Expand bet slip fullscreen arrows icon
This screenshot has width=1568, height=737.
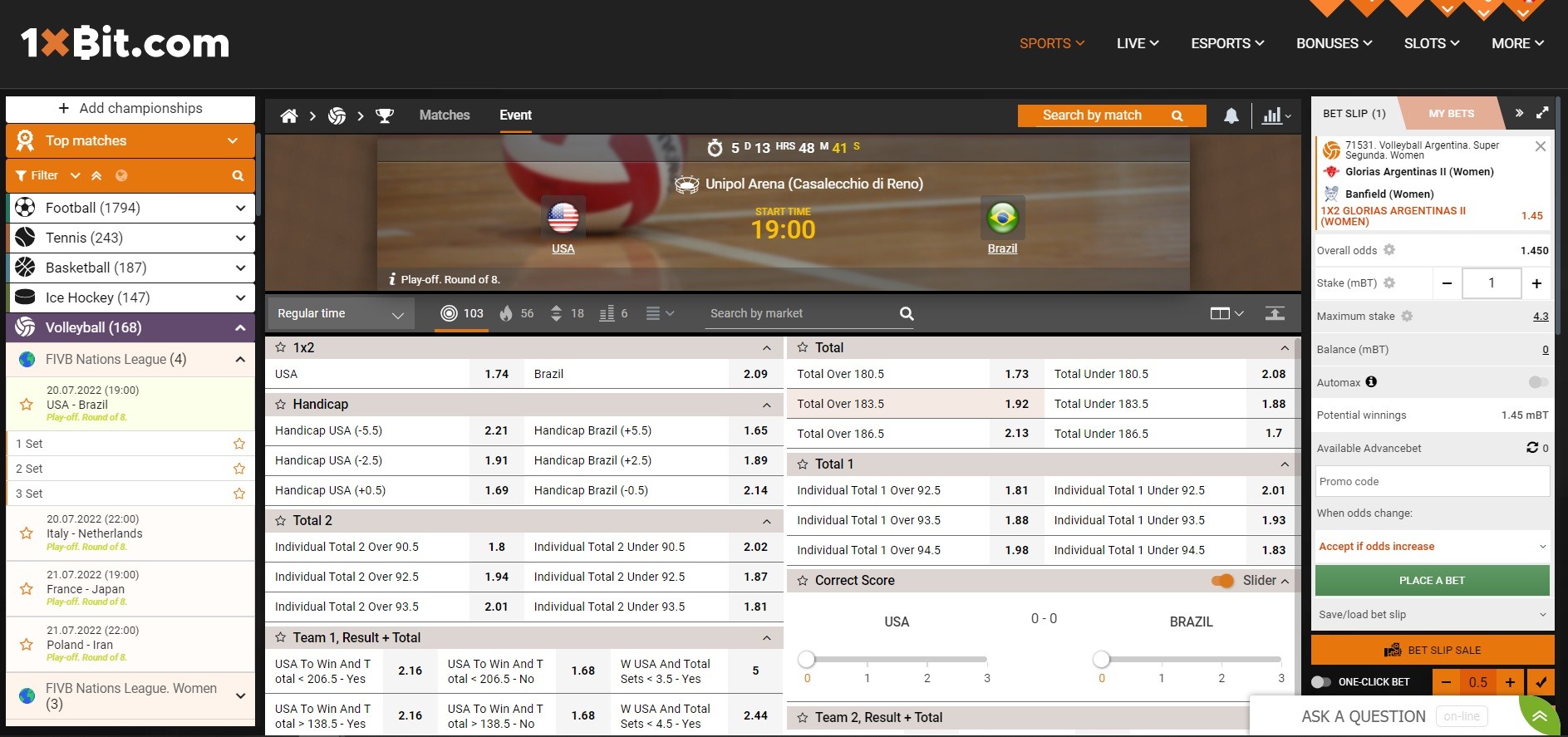(1542, 113)
